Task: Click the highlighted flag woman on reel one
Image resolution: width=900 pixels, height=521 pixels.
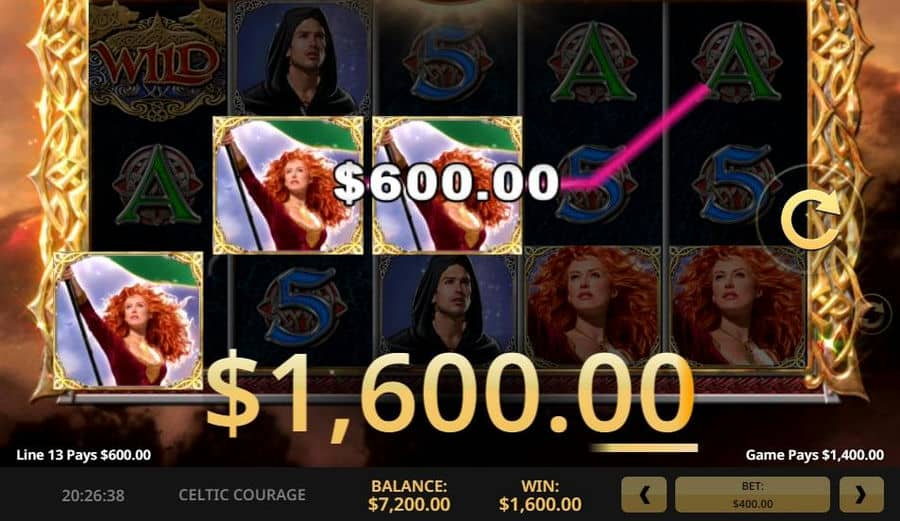Action: tap(128, 320)
